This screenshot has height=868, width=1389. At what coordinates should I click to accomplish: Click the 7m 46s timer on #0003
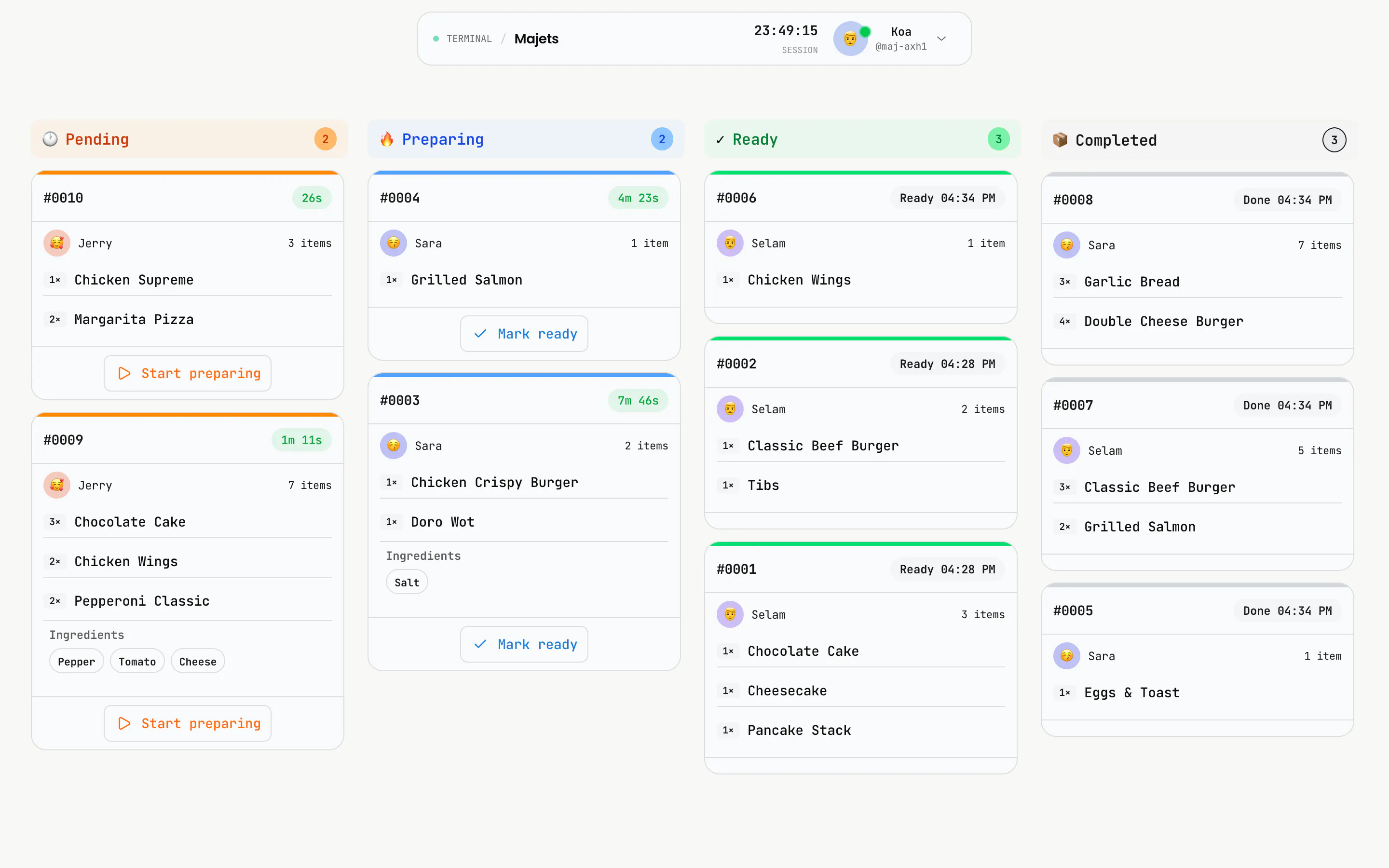click(x=638, y=400)
